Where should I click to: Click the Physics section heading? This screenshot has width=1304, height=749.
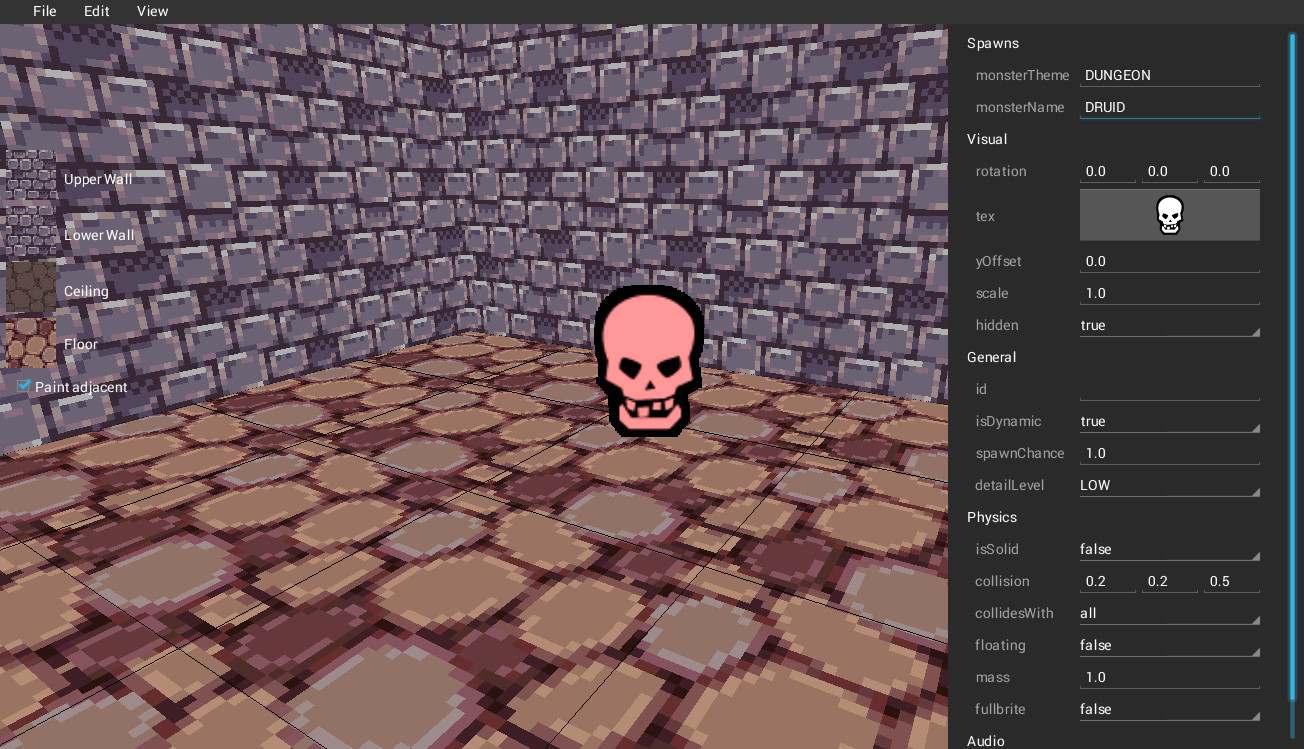992,517
